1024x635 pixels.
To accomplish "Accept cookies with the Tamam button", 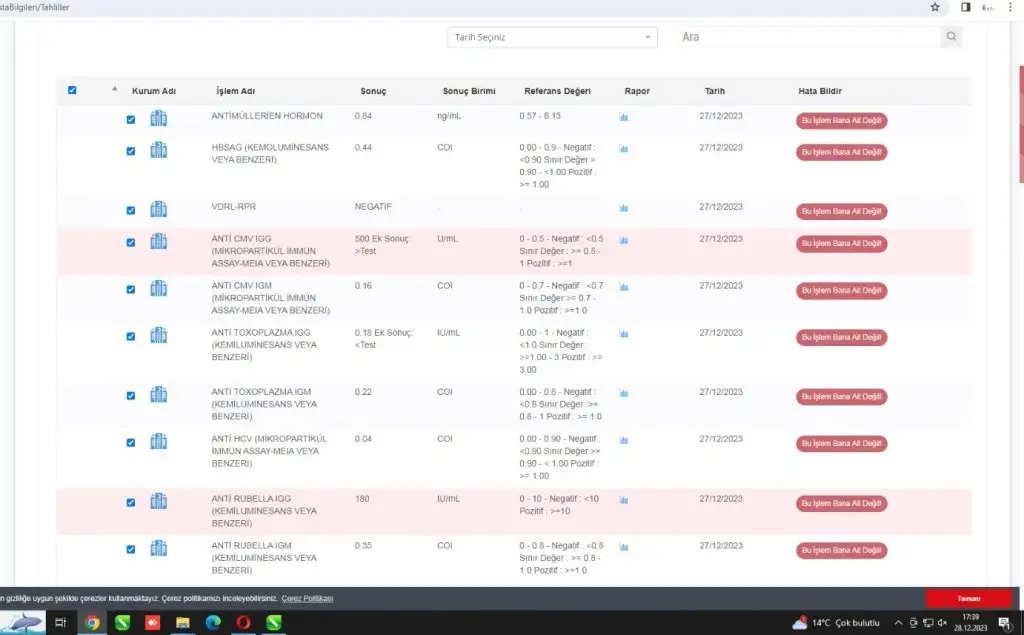I will [968, 598].
